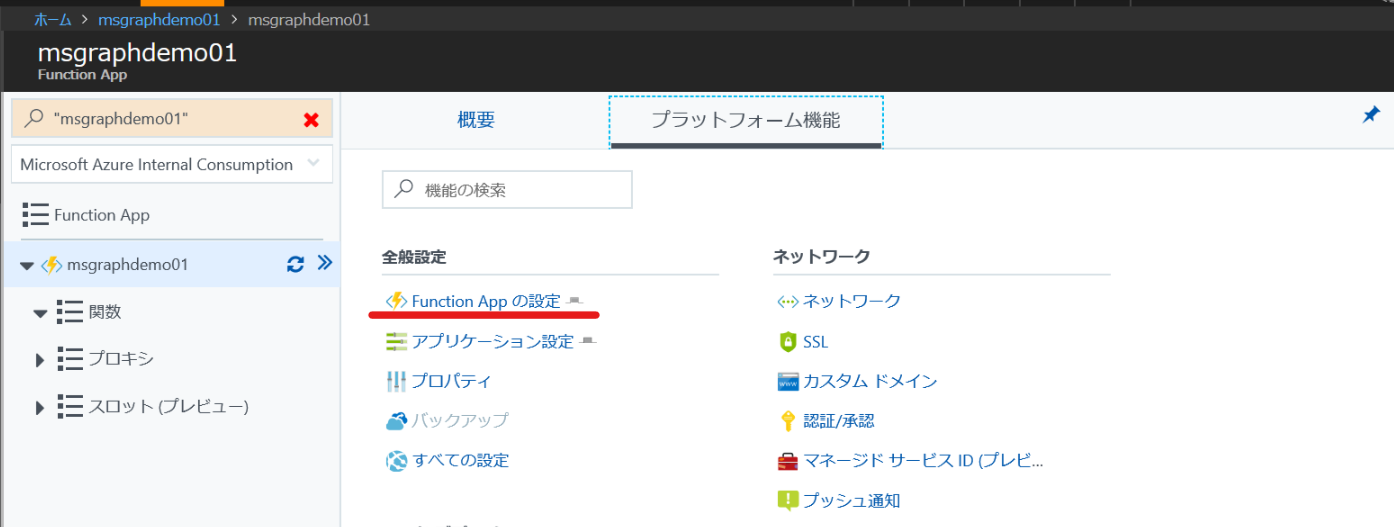This screenshot has height=527, width=1394.
Task: Expand the プロキシ tree node
Action: pyautogui.click(x=40, y=360)
